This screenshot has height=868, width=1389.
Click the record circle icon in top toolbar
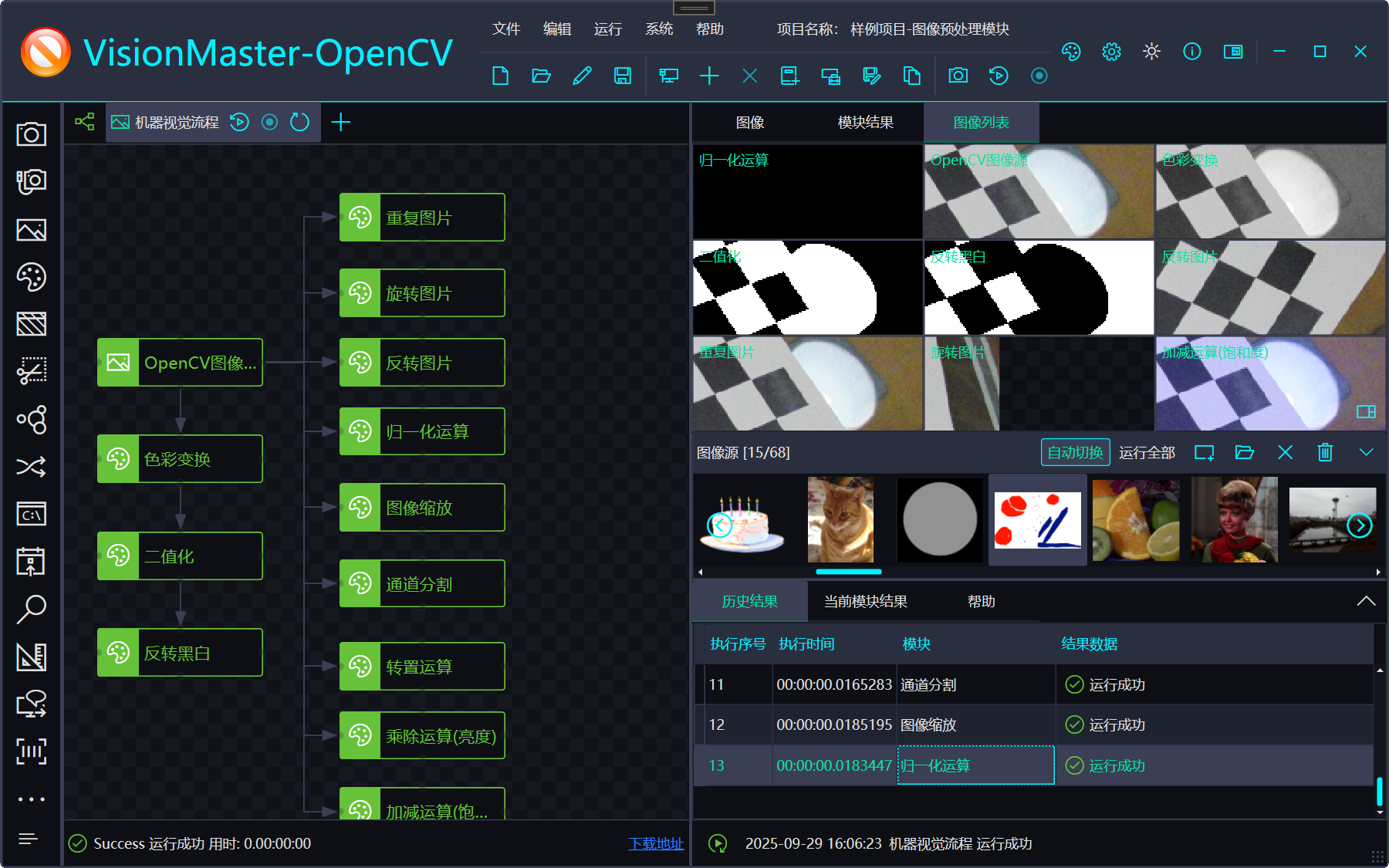click(x=1039, y=76)
